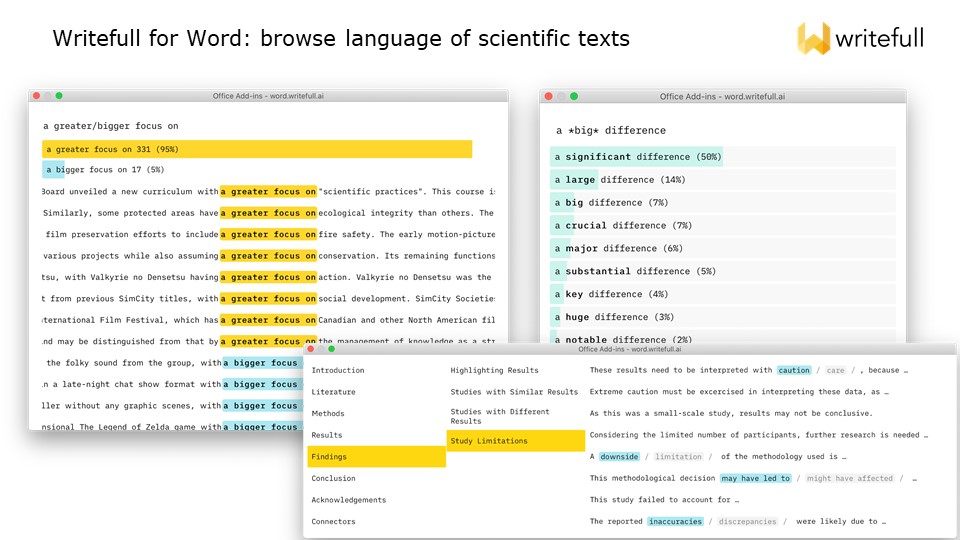Choose 'a big difference (7%)' result
The width and height of the screenshot is (960, 540).
tap(722, 203)
